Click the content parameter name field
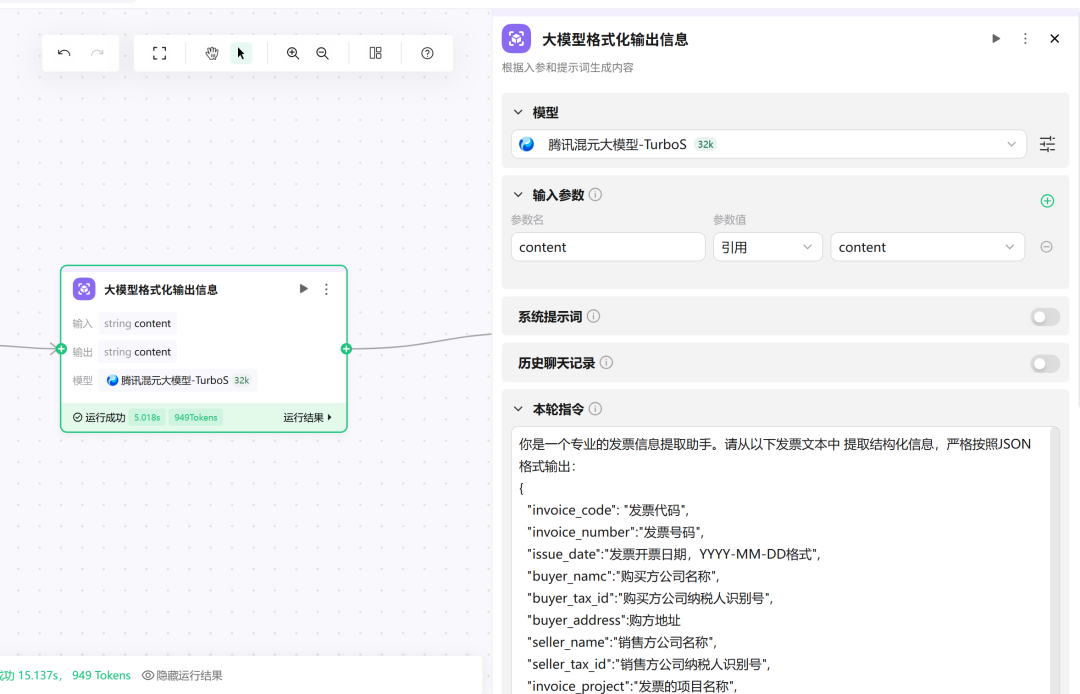This screenshot has width=1080, height=694. tap(607, 247)
